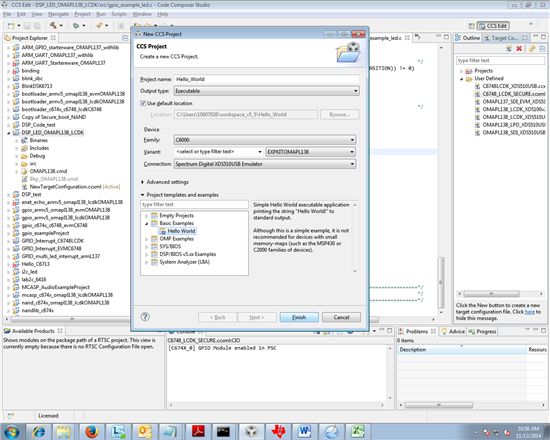Click the Windows Start button
Screen dimensions: 550x440
tap(11, 432)
